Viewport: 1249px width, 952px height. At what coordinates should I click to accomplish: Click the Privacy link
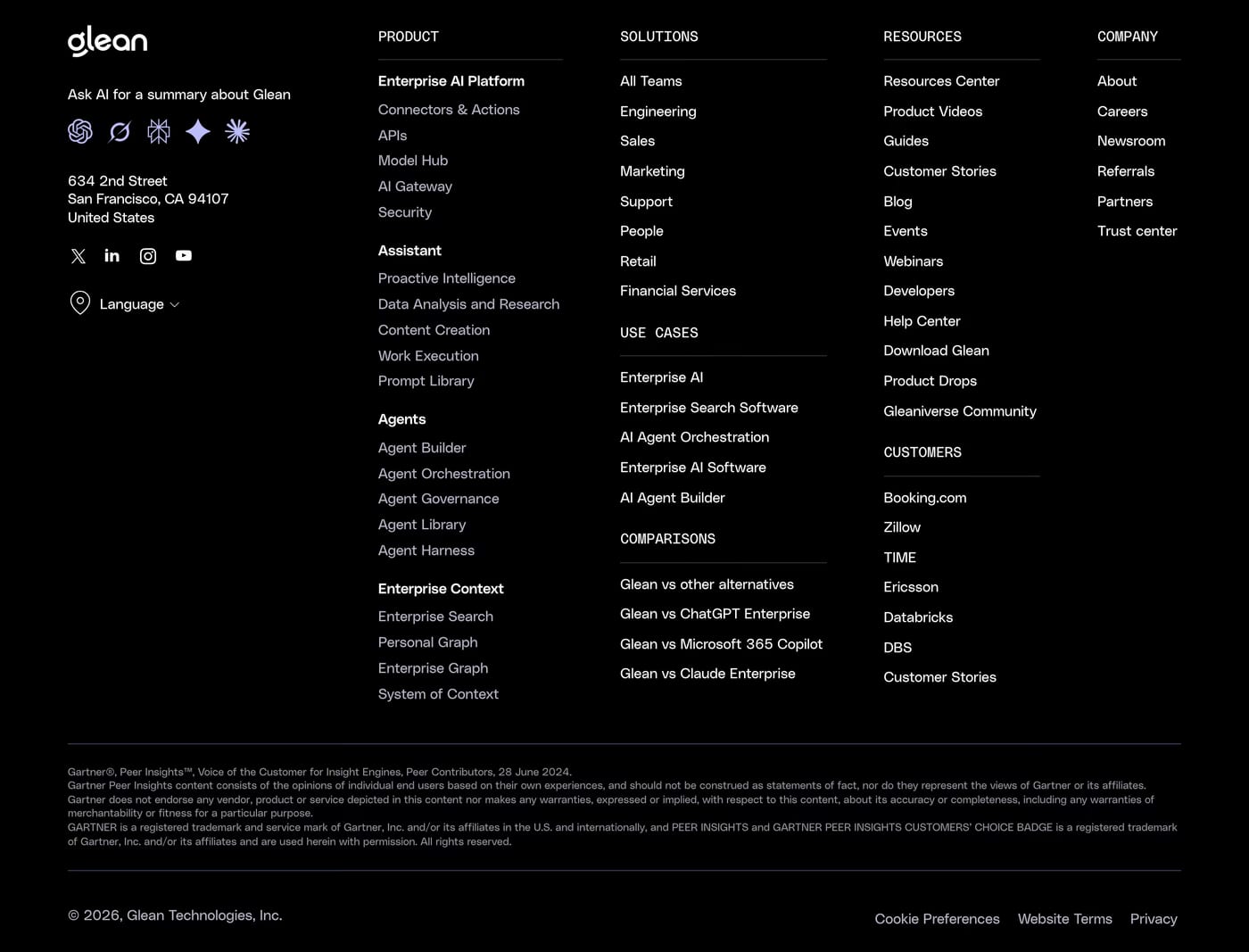tap(1154, 919)
